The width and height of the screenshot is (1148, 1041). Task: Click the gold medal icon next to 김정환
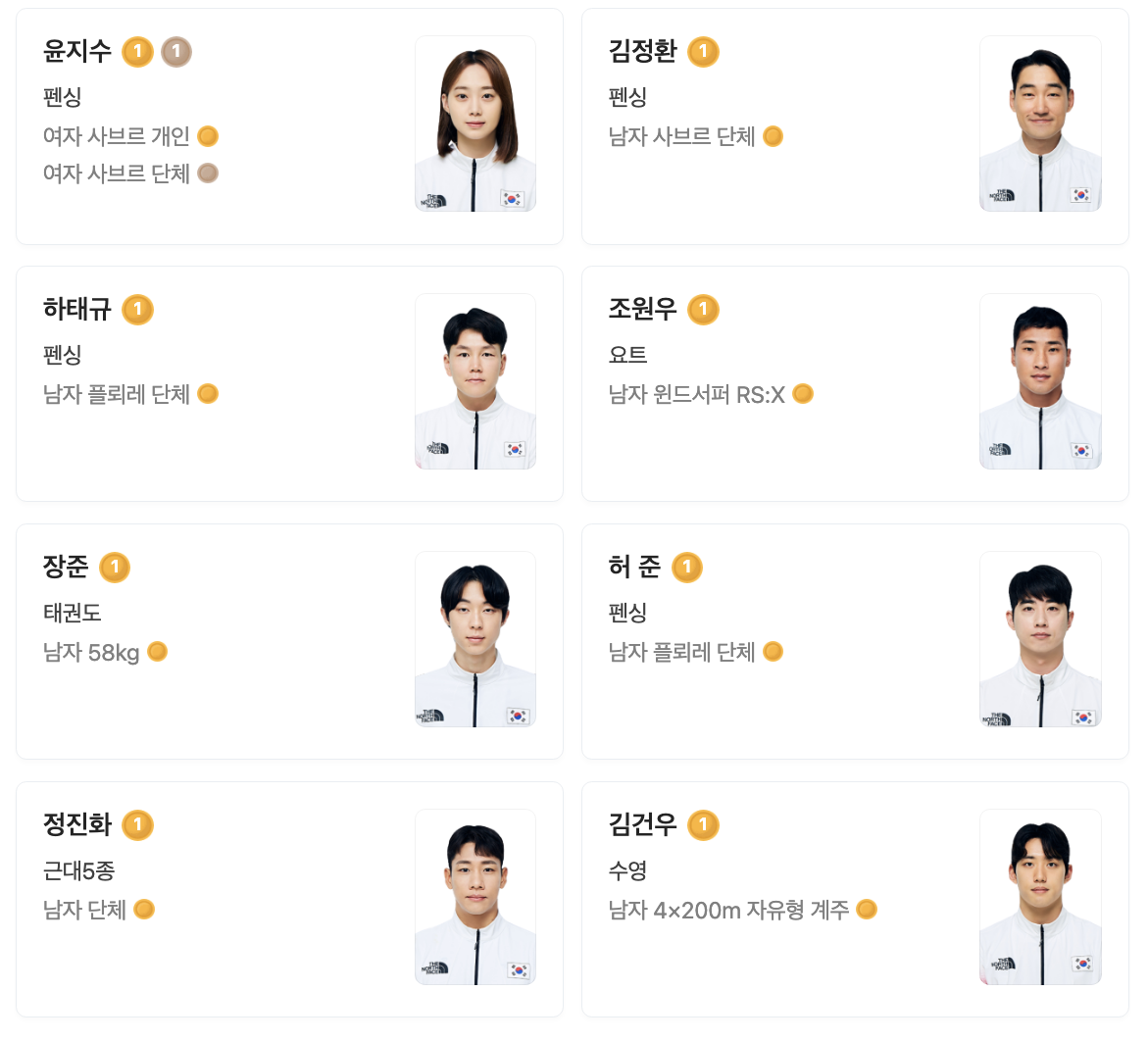(x=702, y=52)
